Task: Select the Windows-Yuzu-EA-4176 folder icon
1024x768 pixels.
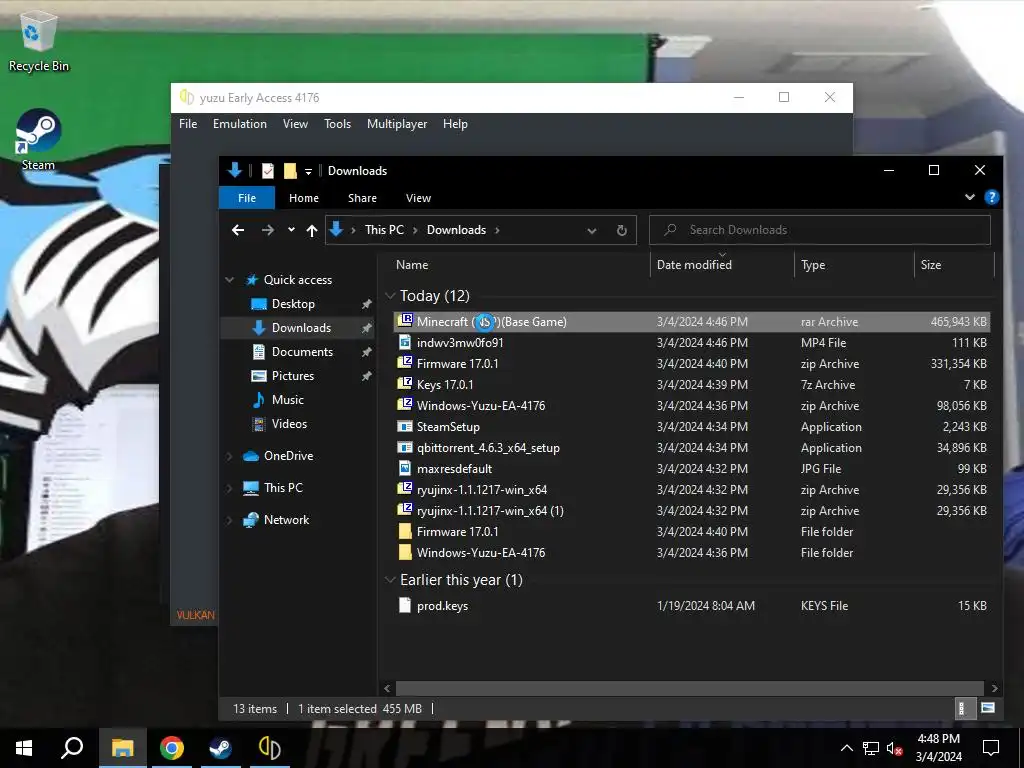Action: coord(405,552)
